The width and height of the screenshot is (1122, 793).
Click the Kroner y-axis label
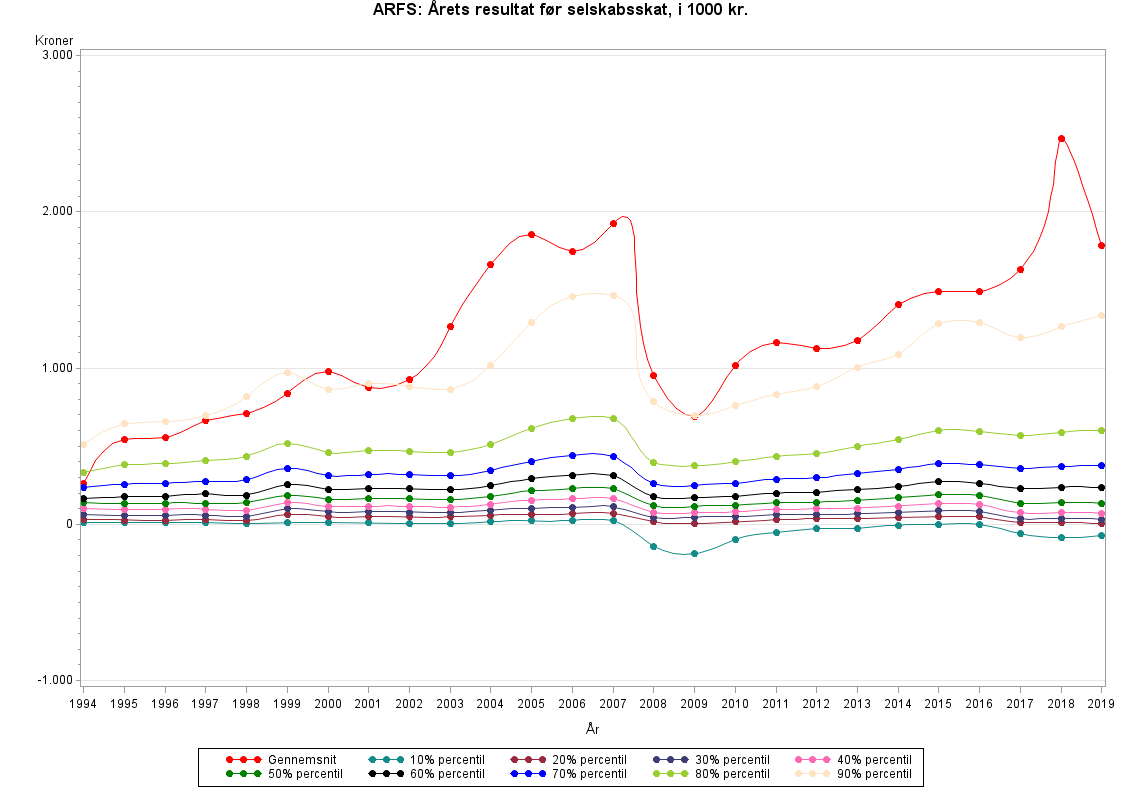click(x=54, y=40)
